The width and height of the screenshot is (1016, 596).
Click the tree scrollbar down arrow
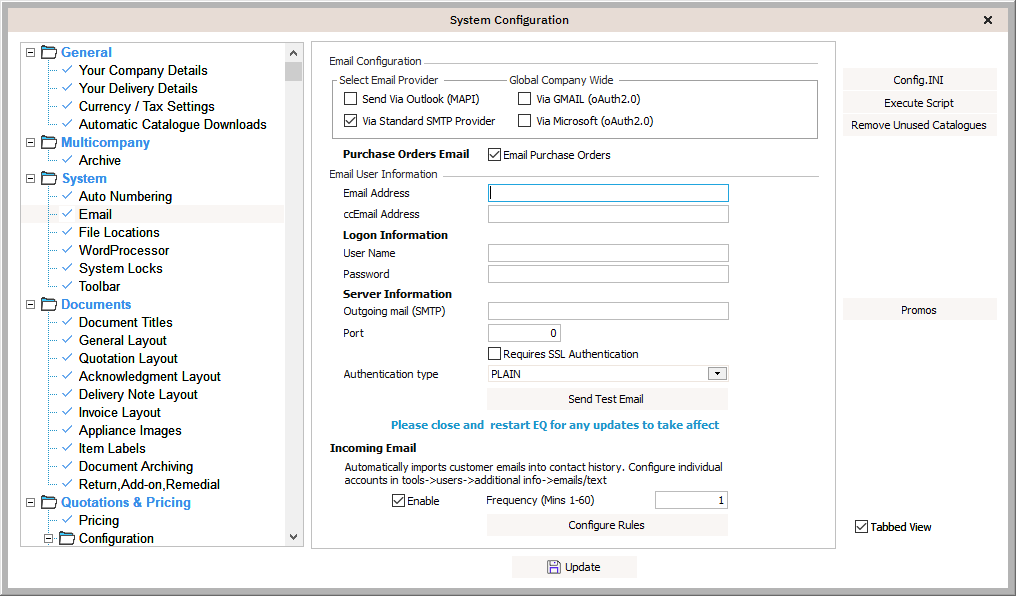pyautogui.click(x=294, y=536)
